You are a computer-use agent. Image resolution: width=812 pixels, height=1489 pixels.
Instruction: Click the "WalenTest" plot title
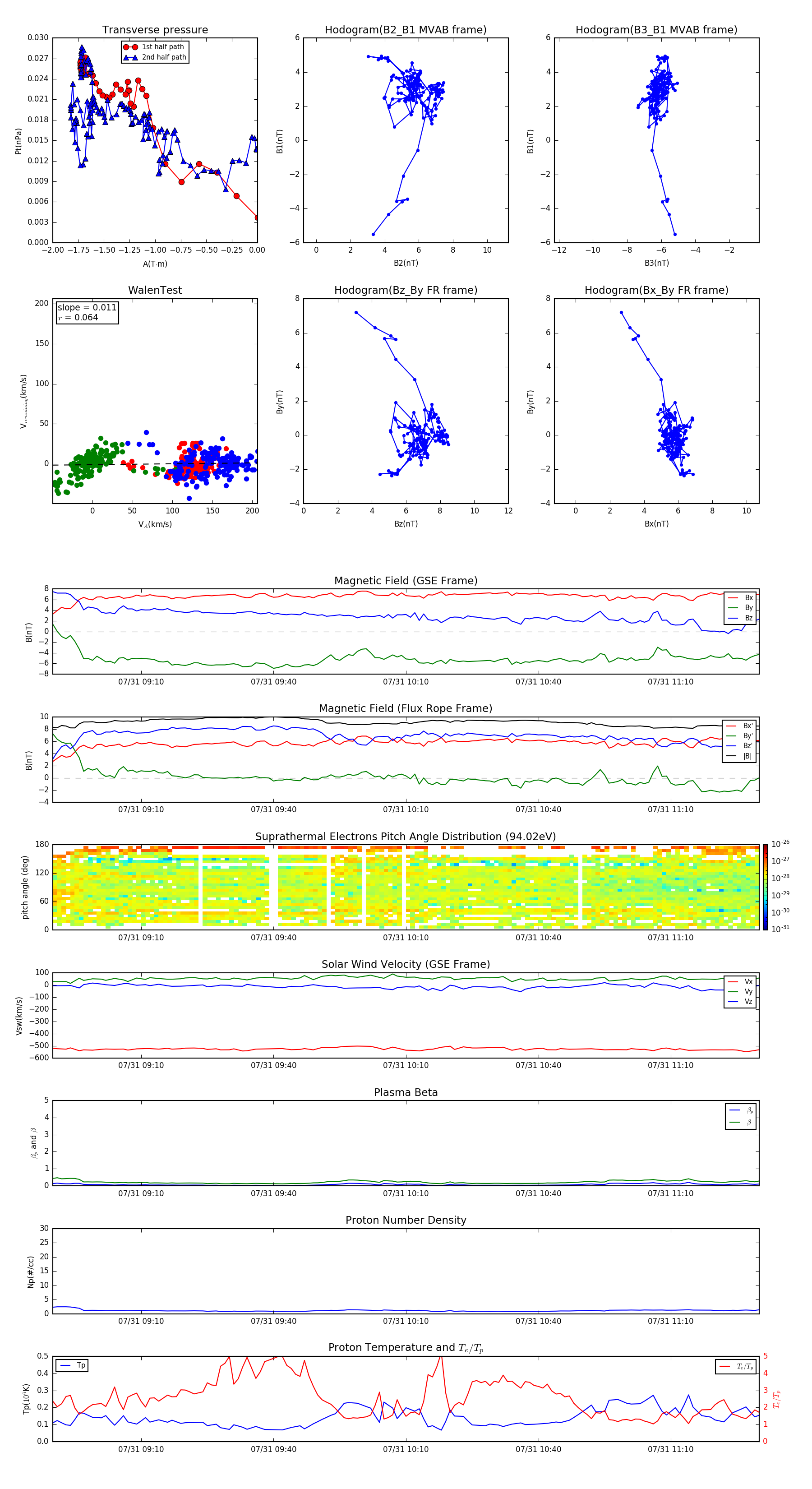(155, 290)
